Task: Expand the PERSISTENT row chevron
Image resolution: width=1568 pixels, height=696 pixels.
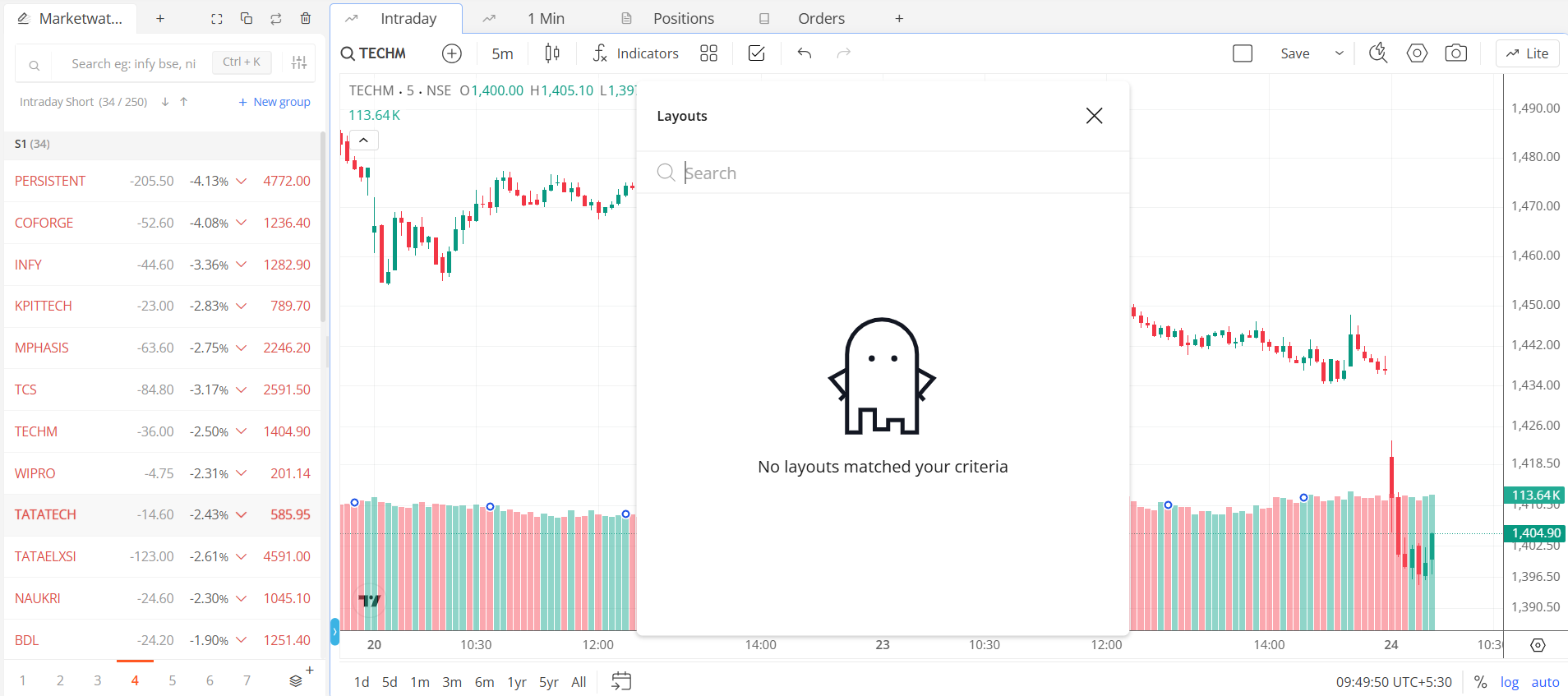Action: pyautogui.click(x=242, y=181)
